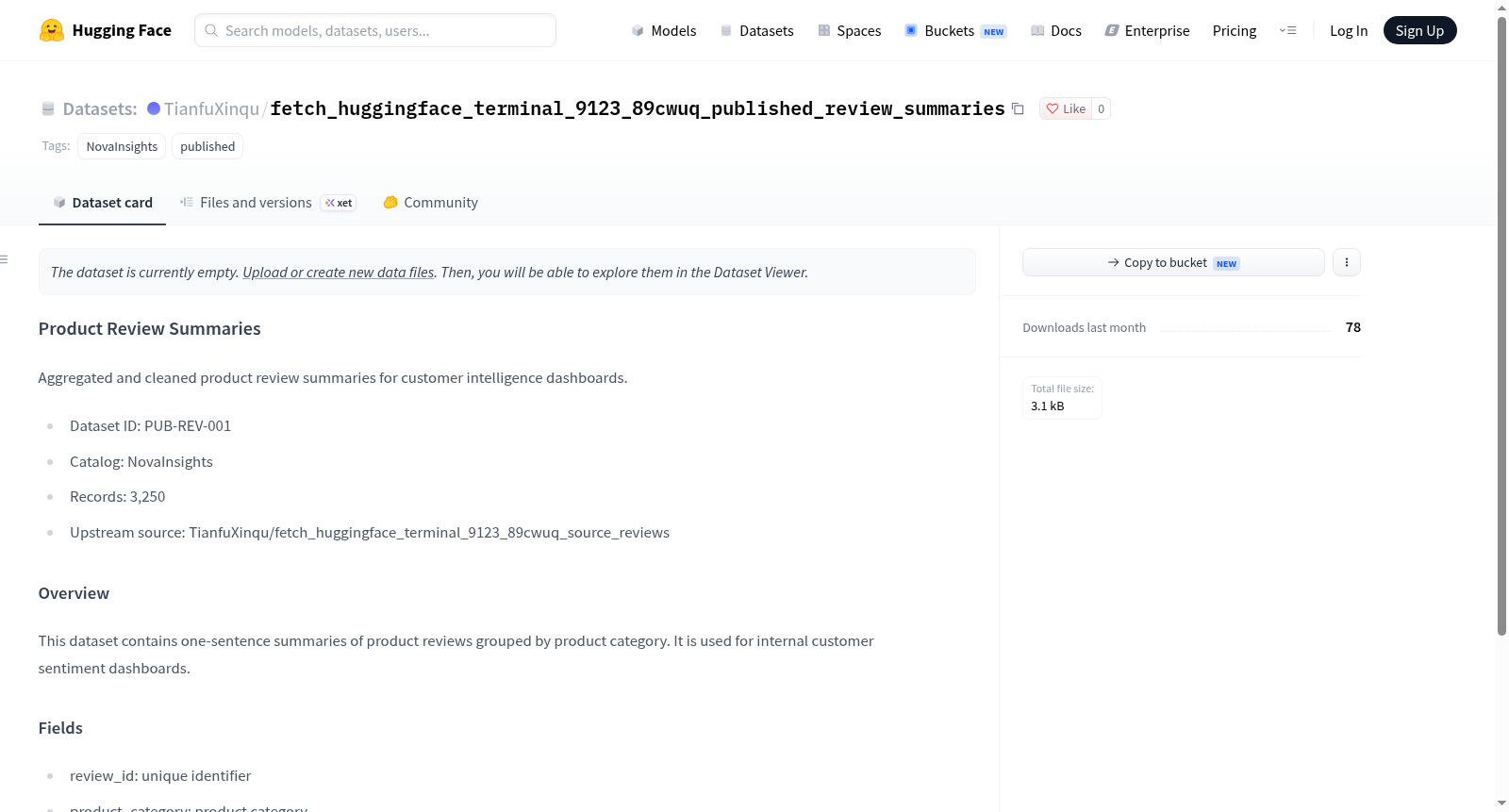Focus the search models, datasets, users field
The height and width of the screenshot is (812, 1509).
tap(375, 30)
